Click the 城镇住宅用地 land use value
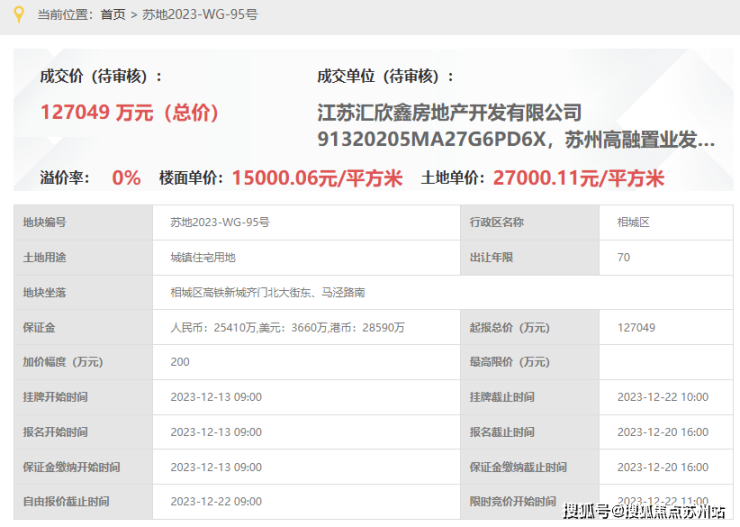The height and width of the screenshot is (527, 740). click(203, 257)
